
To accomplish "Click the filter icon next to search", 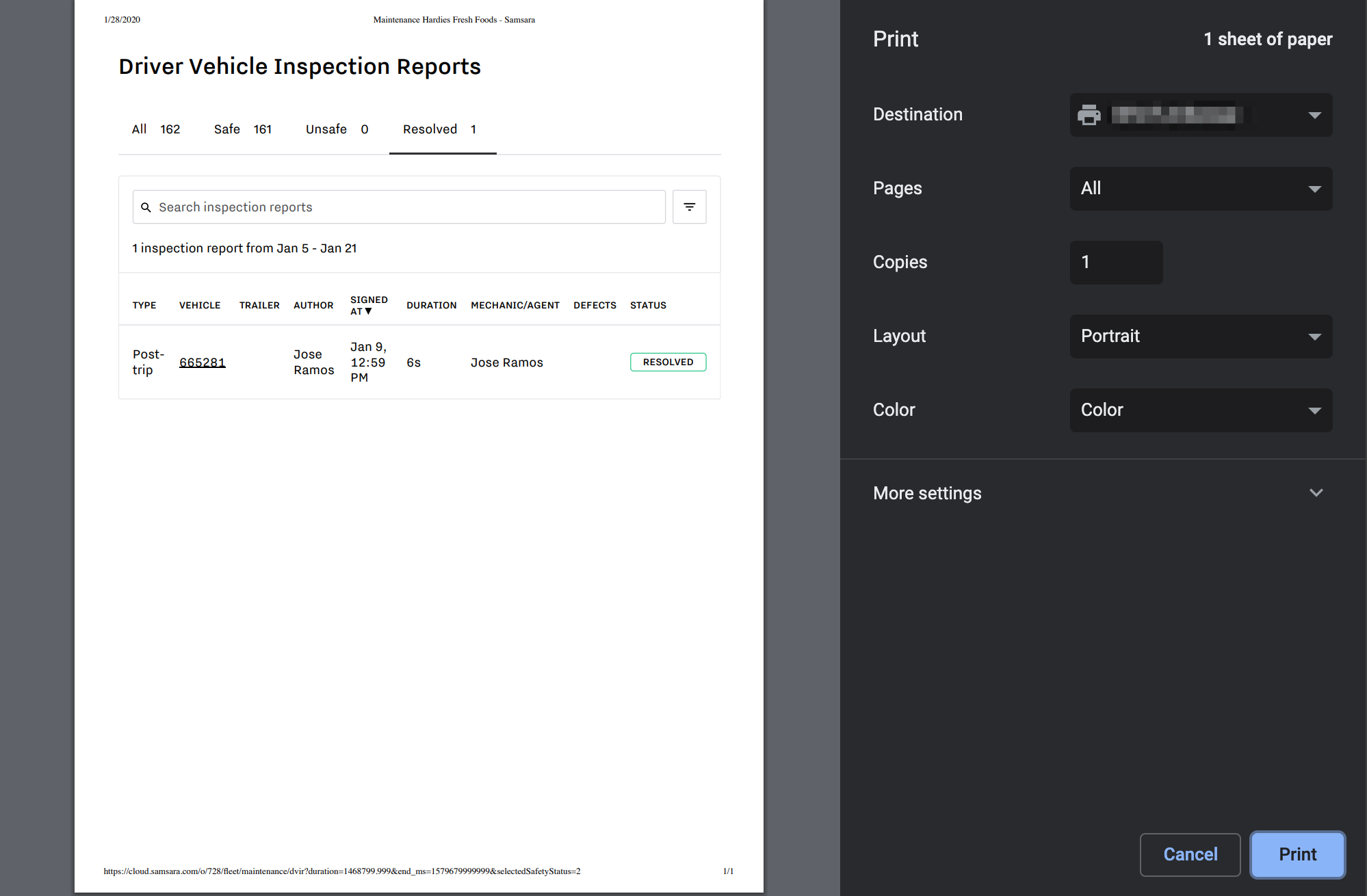I will (x=689, y=207).
